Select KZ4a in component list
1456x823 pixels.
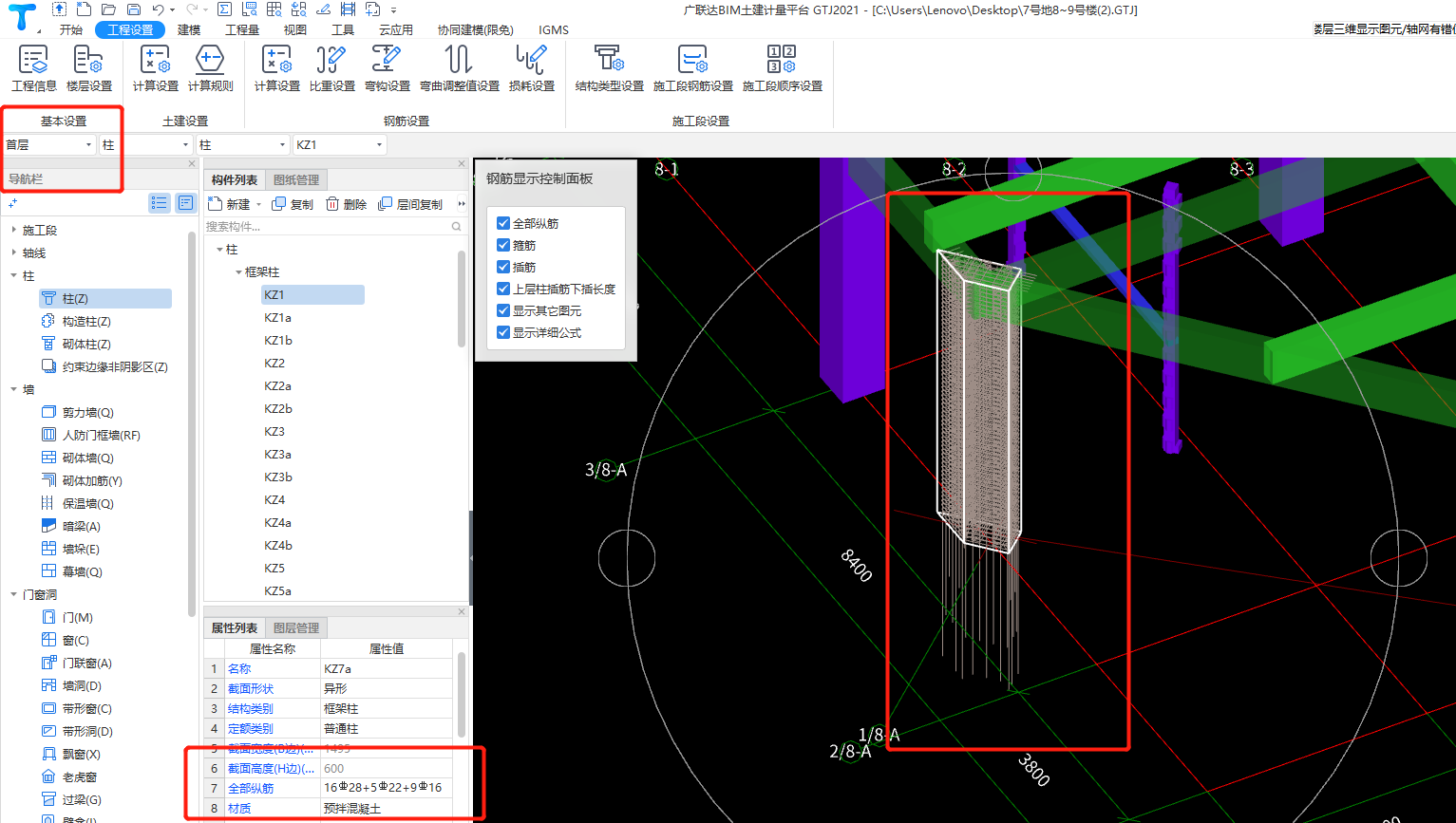[x=278, y=523]
